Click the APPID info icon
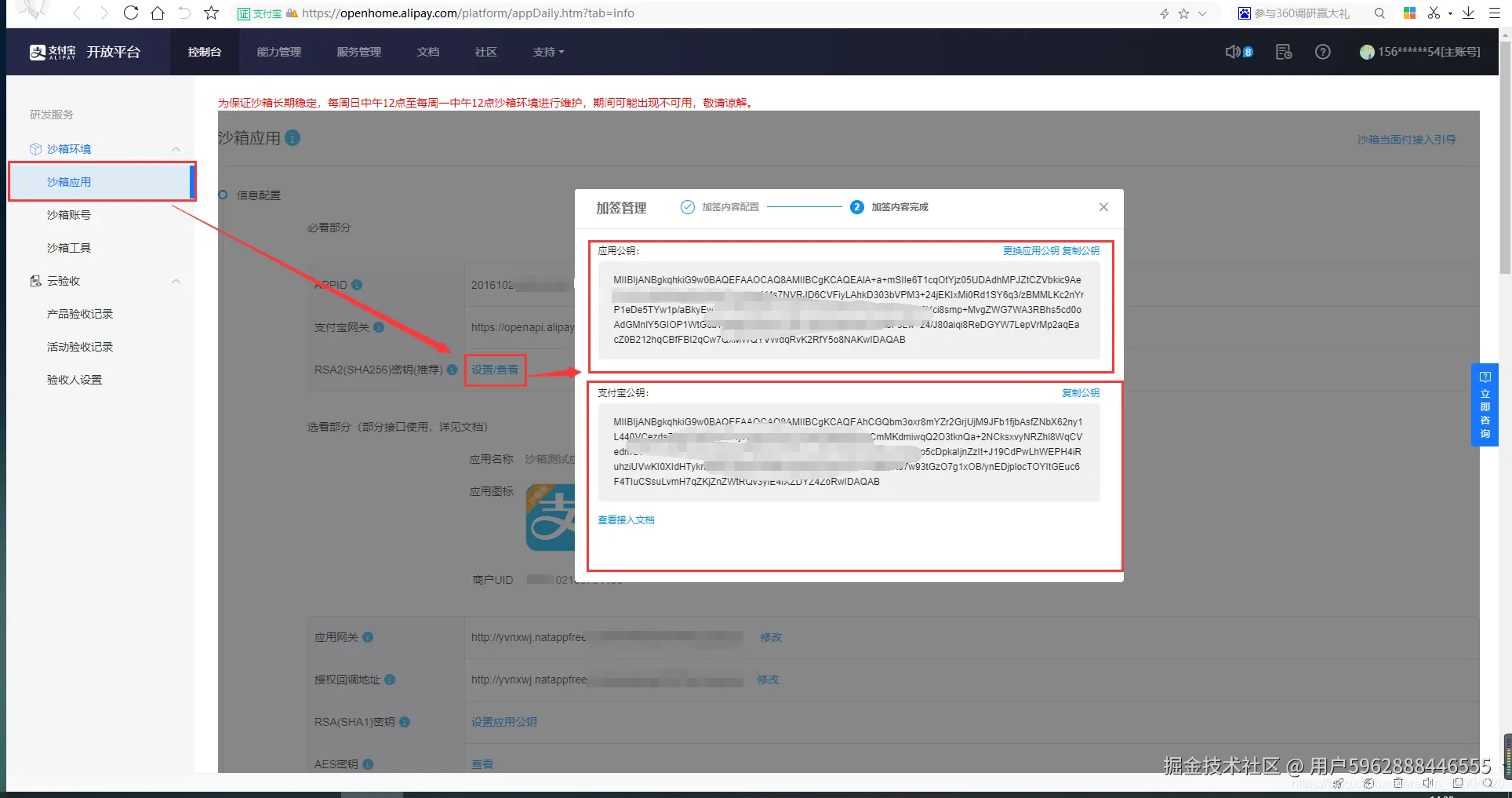The height and width of the screenshot is (798, 1512). point(357,285)
